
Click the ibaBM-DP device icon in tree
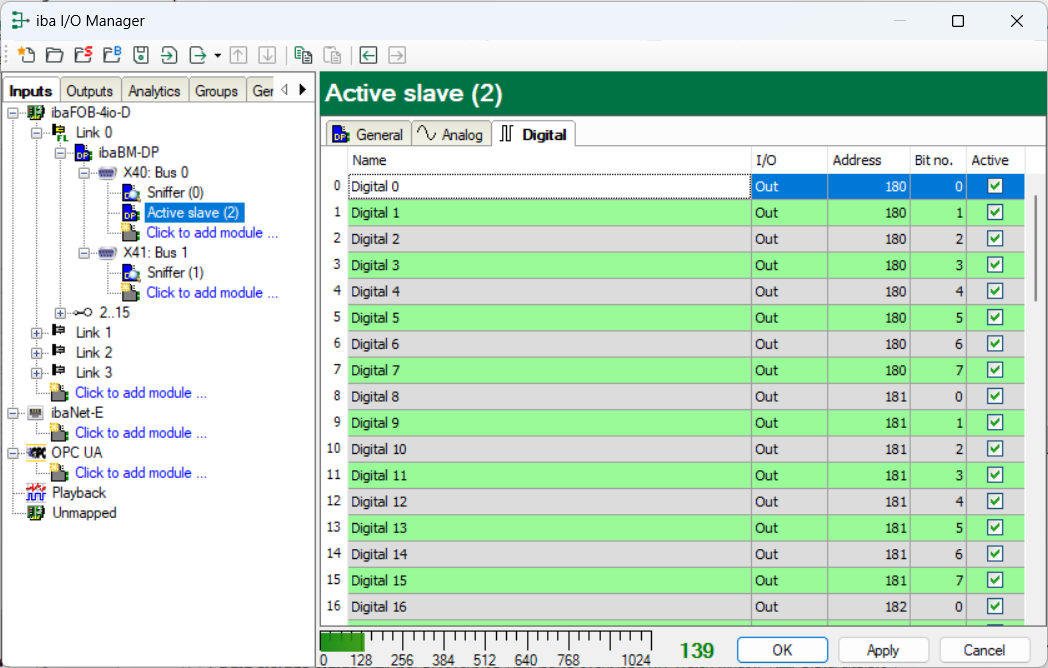[84, 152]
